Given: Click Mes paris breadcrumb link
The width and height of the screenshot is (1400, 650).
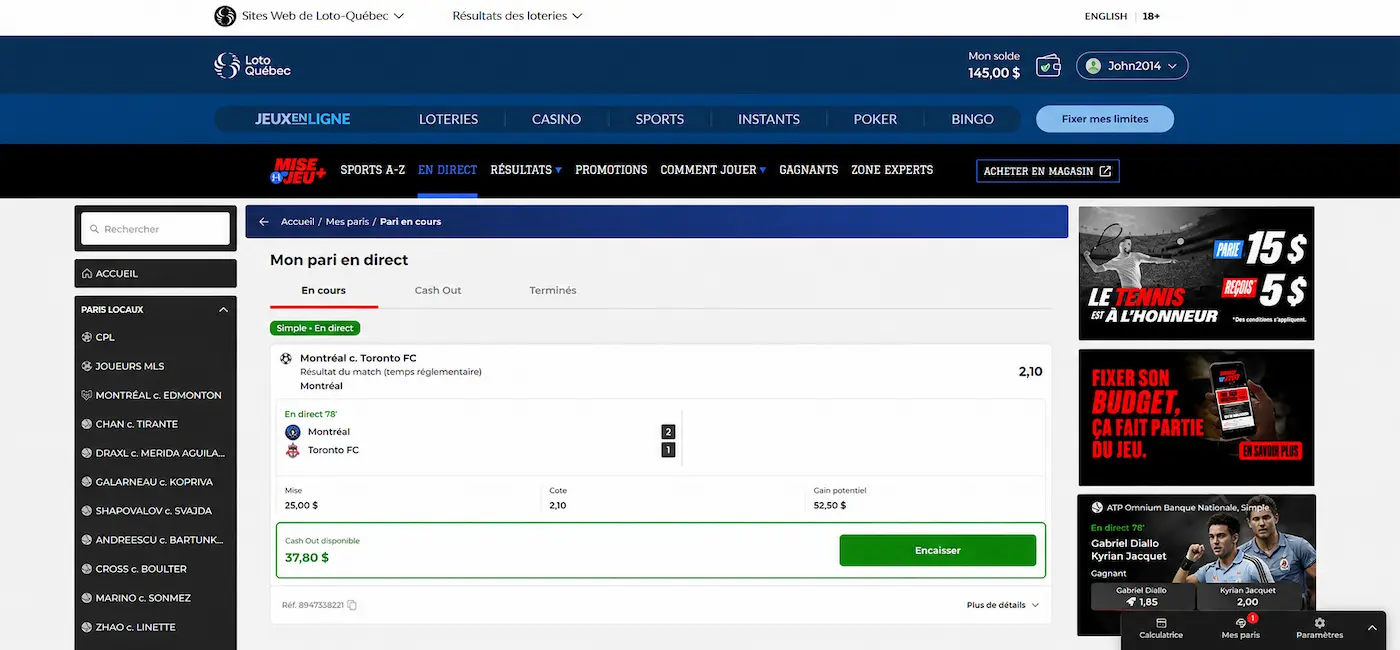Looking at the screenshot, I should pos(347,222).
